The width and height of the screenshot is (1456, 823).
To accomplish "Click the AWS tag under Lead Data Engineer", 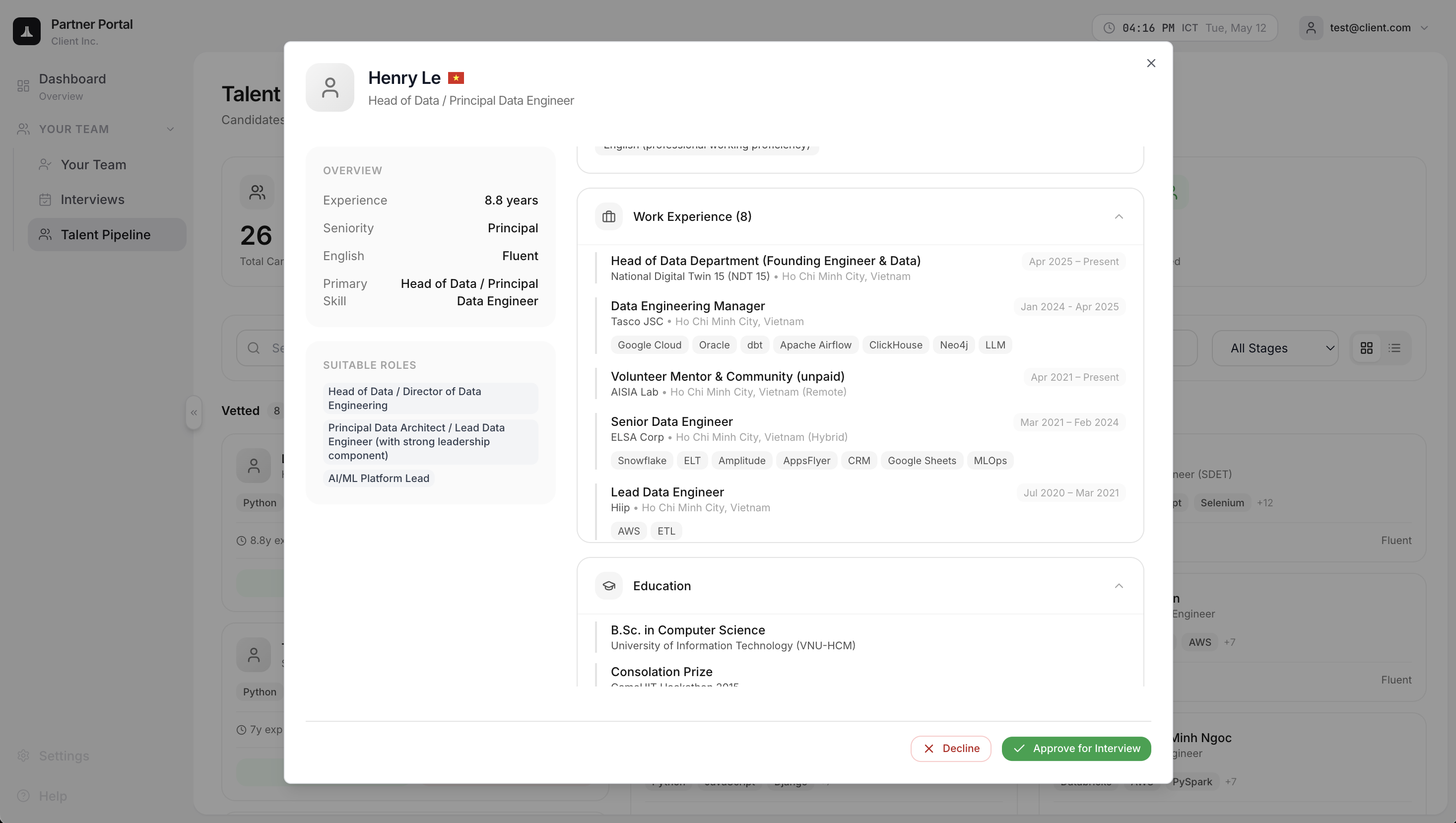I will (x=629, y=531).
